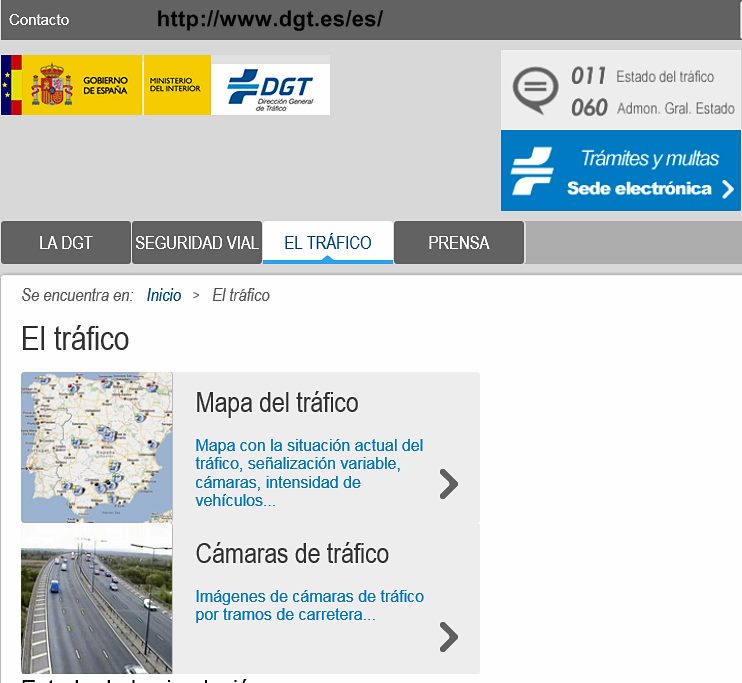Open the PRENSA tab
742x683 pixels.
459,243
